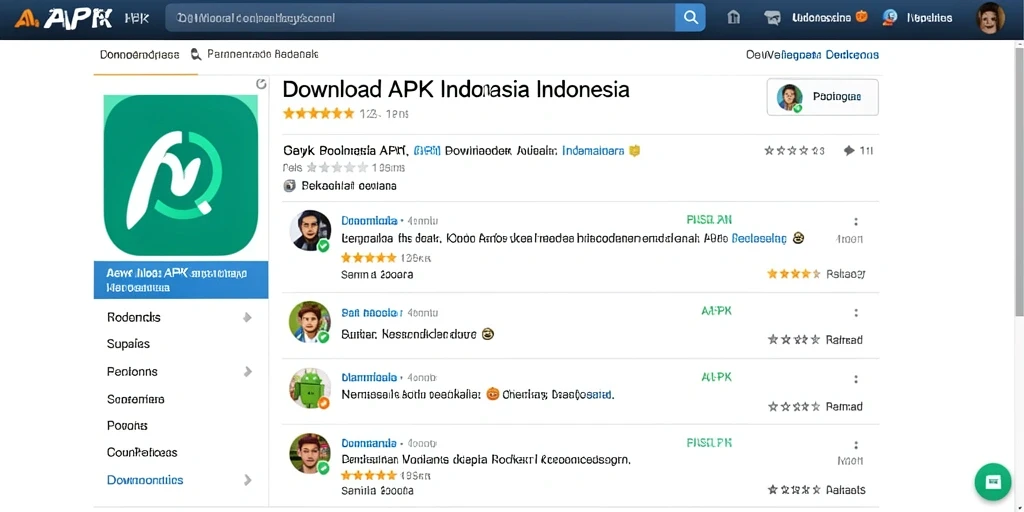This screenshot has width=1024, height=512.
Task: Click the five-star rating under title
Action: (318, 114)
